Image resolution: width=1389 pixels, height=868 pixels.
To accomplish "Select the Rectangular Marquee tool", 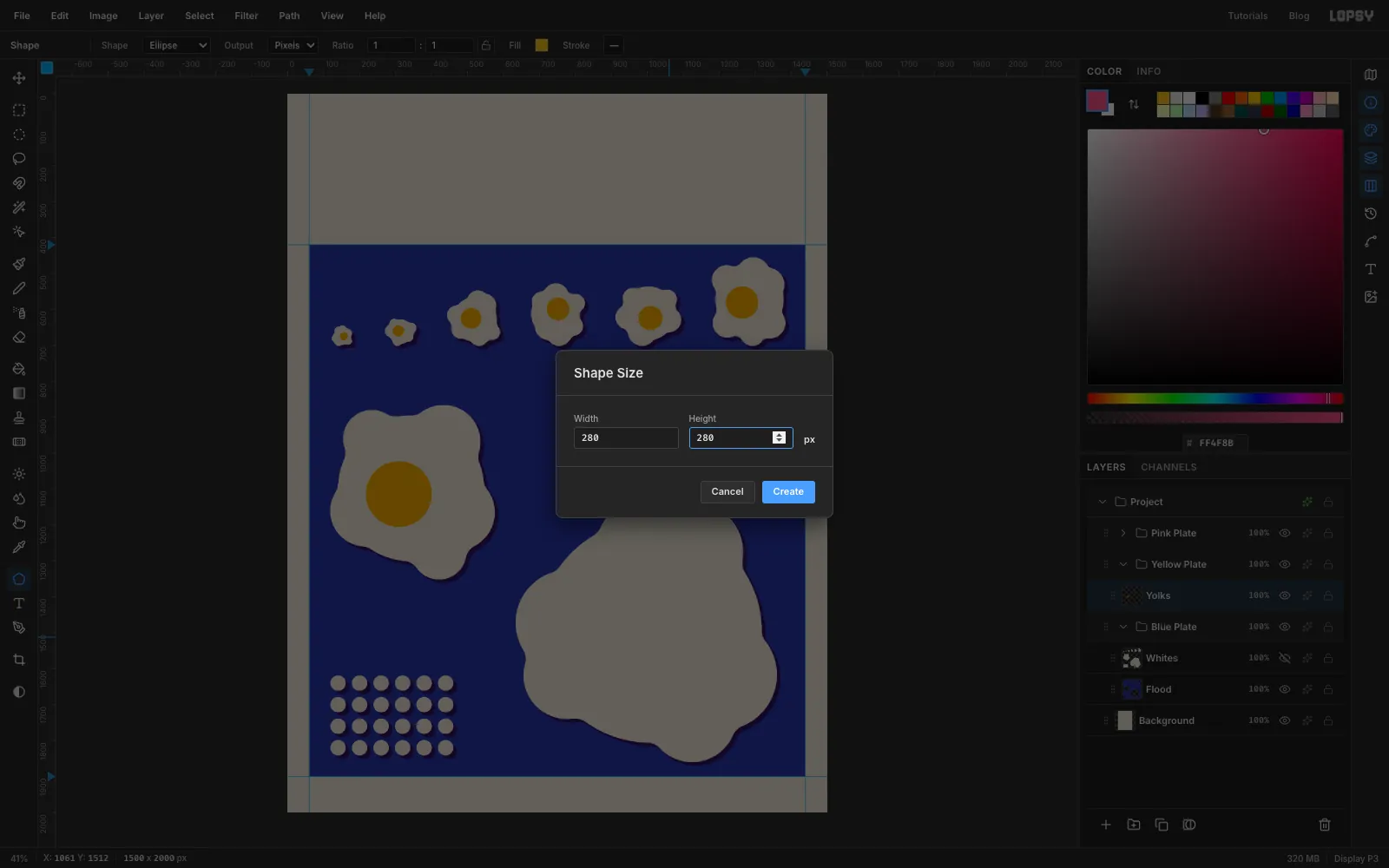I will click(19, 110).
